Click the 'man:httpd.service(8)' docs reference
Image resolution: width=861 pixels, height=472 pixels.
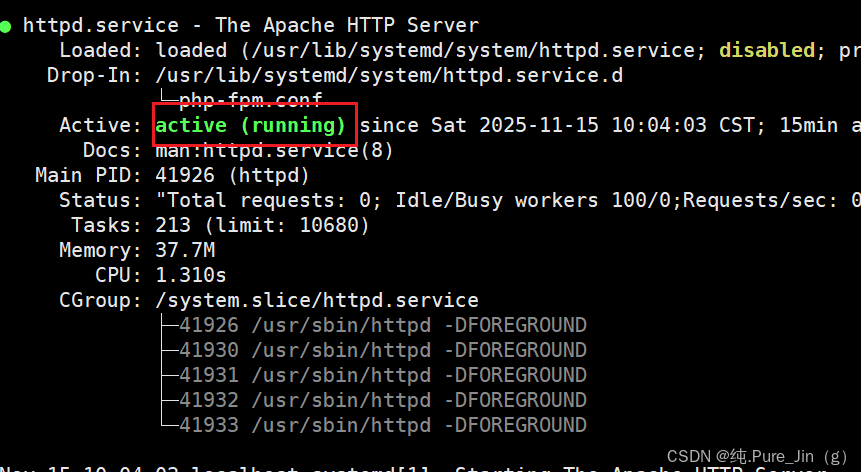coord(275,150)
